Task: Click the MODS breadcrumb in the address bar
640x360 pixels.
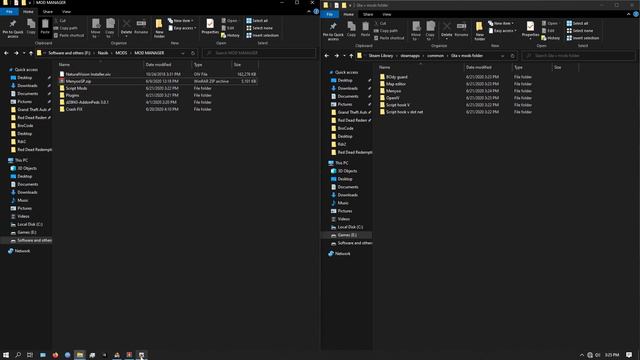Action: (x=121, y=53)
